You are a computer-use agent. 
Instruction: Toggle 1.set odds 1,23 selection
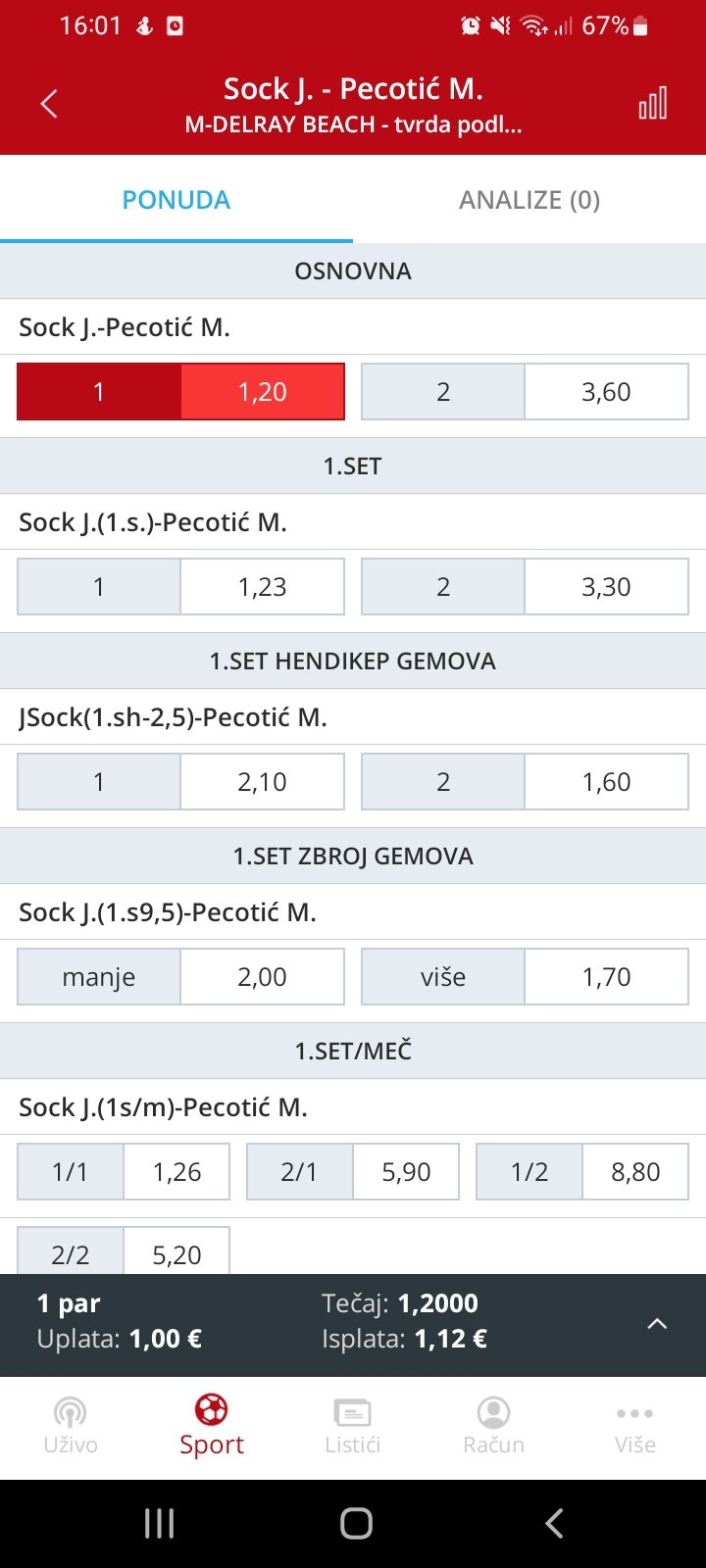coord(180,587)
